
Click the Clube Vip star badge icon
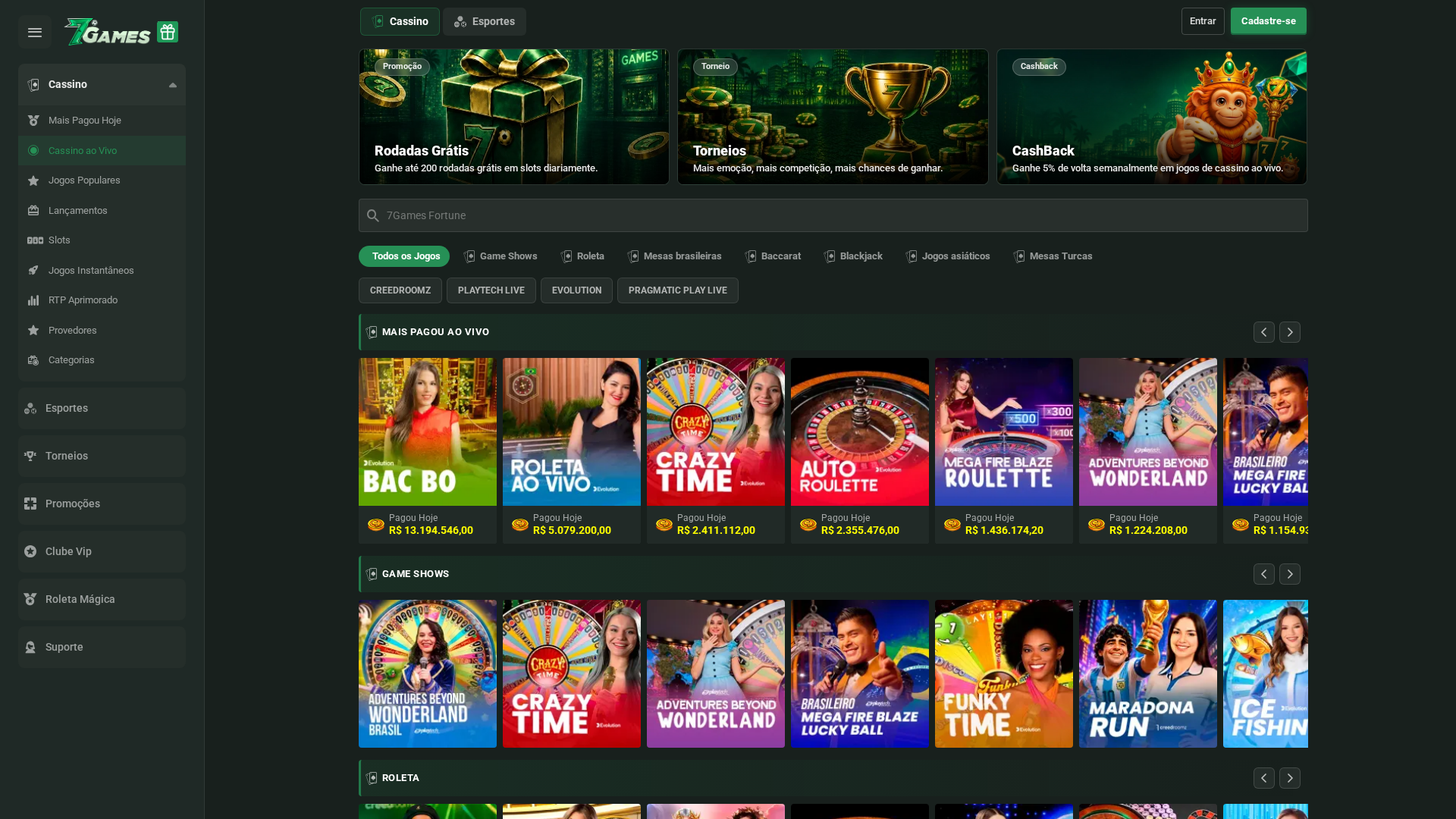[x=30, y=552]
